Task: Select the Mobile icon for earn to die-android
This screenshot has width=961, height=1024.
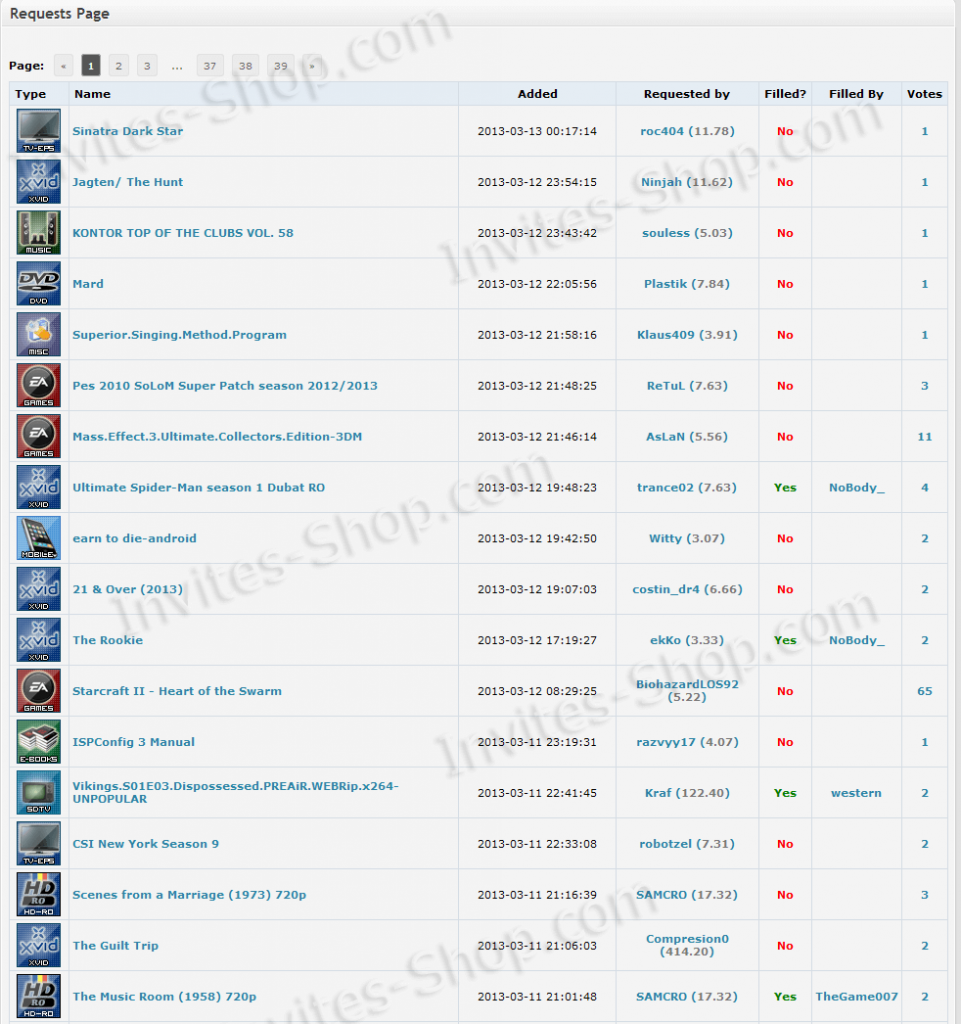Action: pyautogui.click(x=37, y=538)
